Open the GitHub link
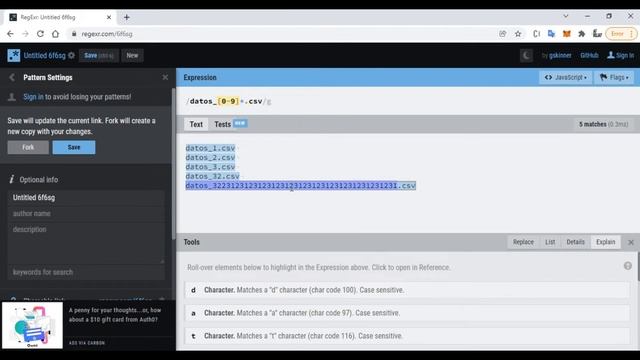This screenshot has height=360, width=640. pos(589,56)
